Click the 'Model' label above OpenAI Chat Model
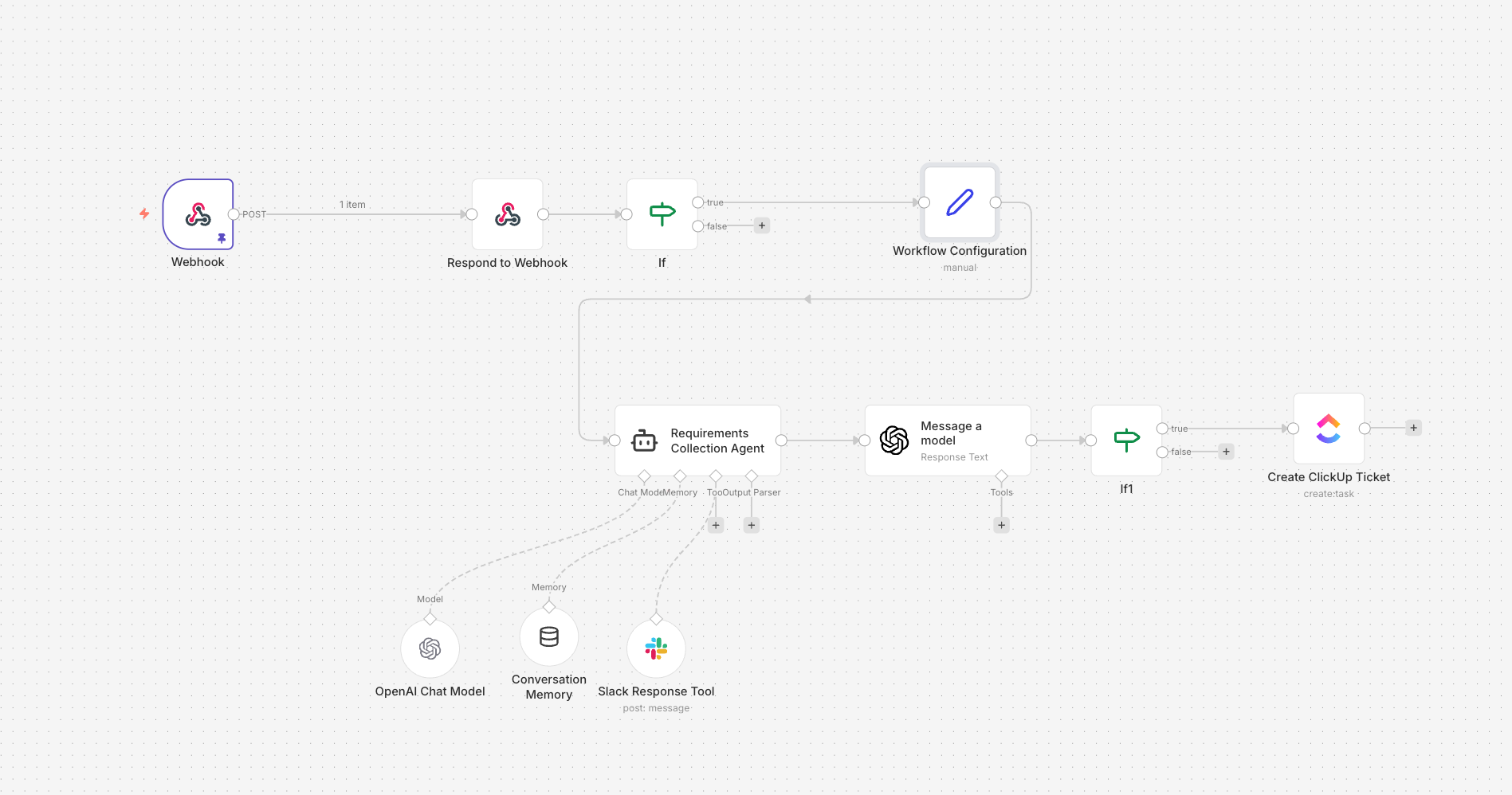The width and height of the screenshot is (1512, 795). point(430,599)
